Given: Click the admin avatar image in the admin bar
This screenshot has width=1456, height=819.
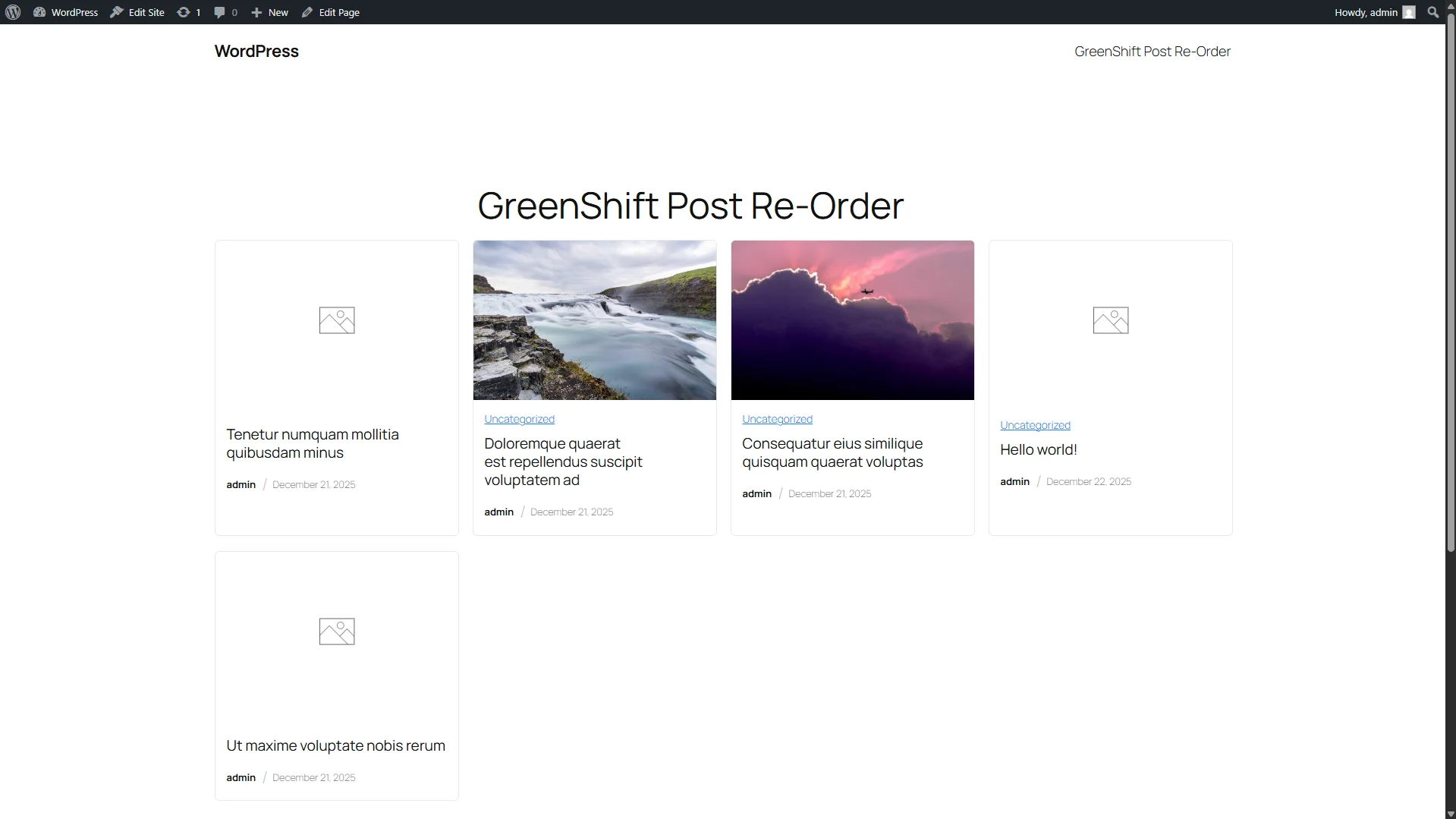Looking at the screenshot, I should (1409, 12).
